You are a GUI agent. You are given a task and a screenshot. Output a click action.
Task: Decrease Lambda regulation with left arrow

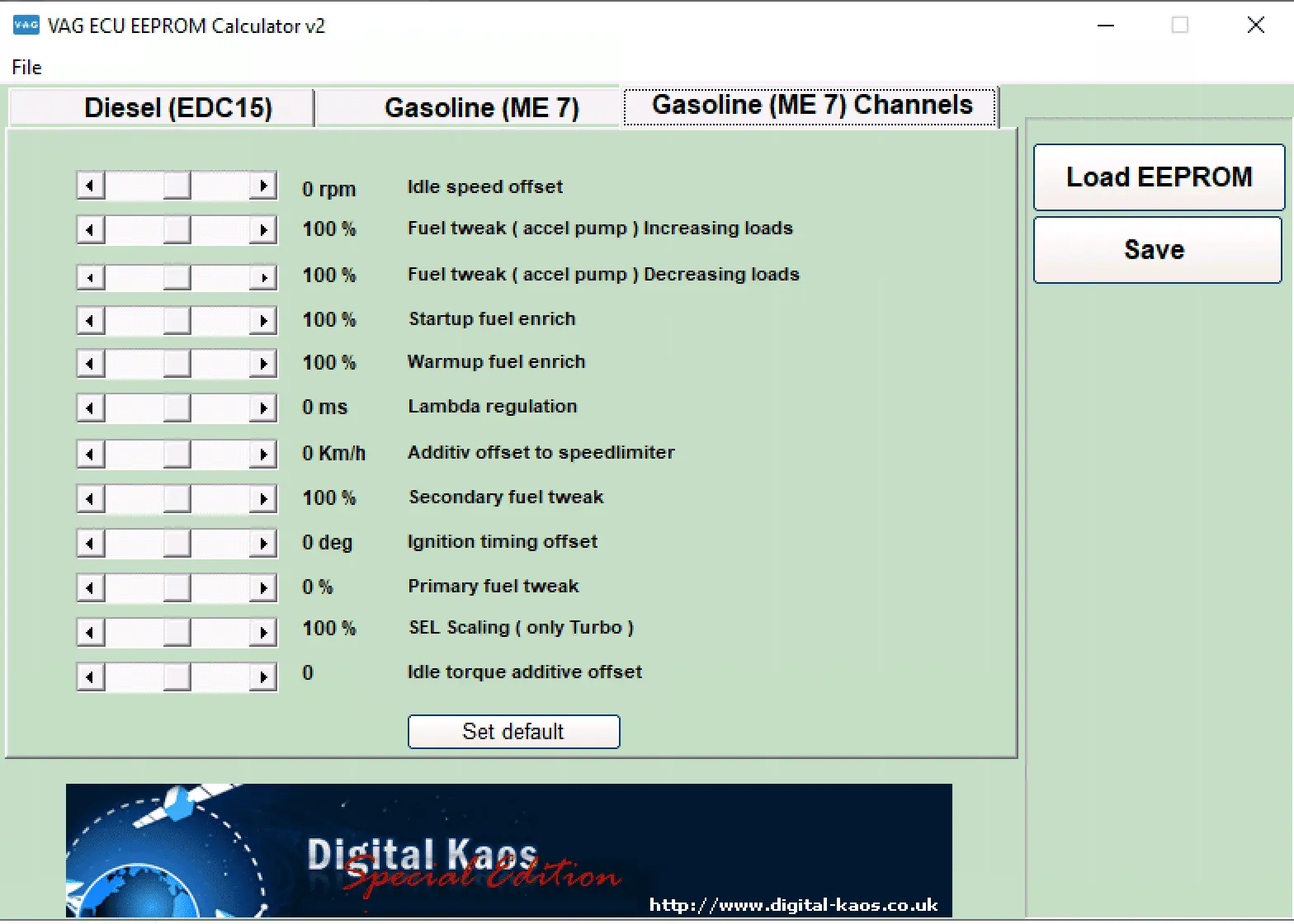(x=92, y=408)
